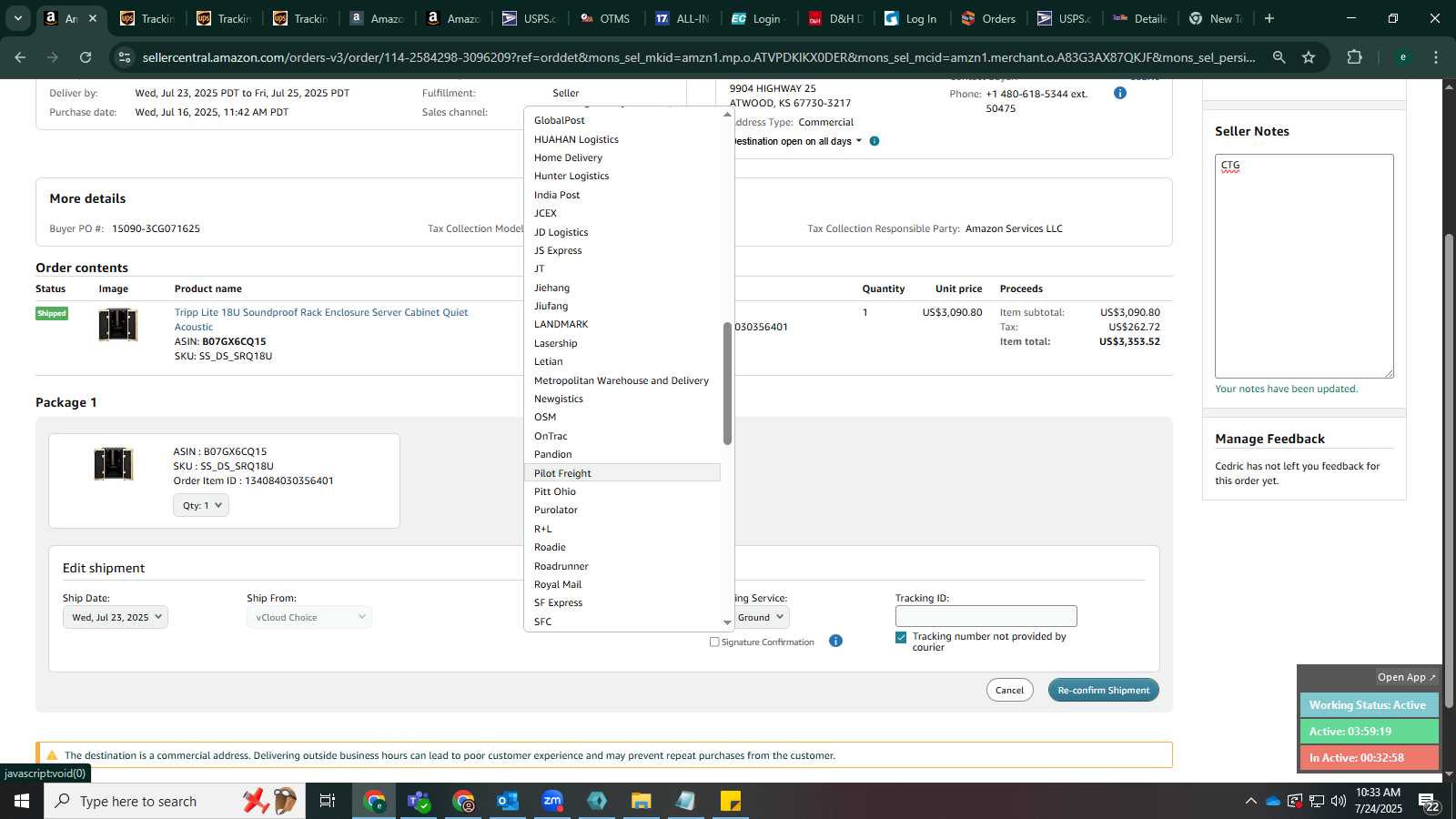Click into the Tracking ID field
Viewport: 1456px width, 819px height.
tap(986, 616)
